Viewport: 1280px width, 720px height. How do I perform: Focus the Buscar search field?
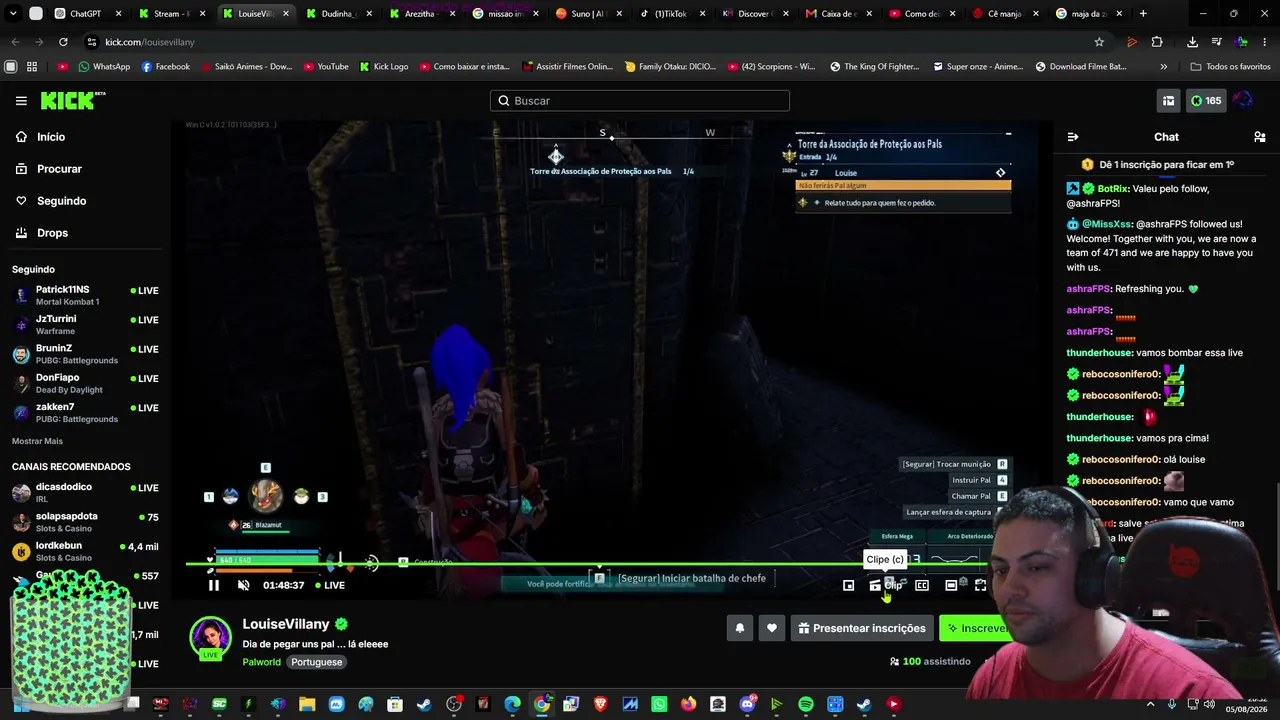pos(640,101)
